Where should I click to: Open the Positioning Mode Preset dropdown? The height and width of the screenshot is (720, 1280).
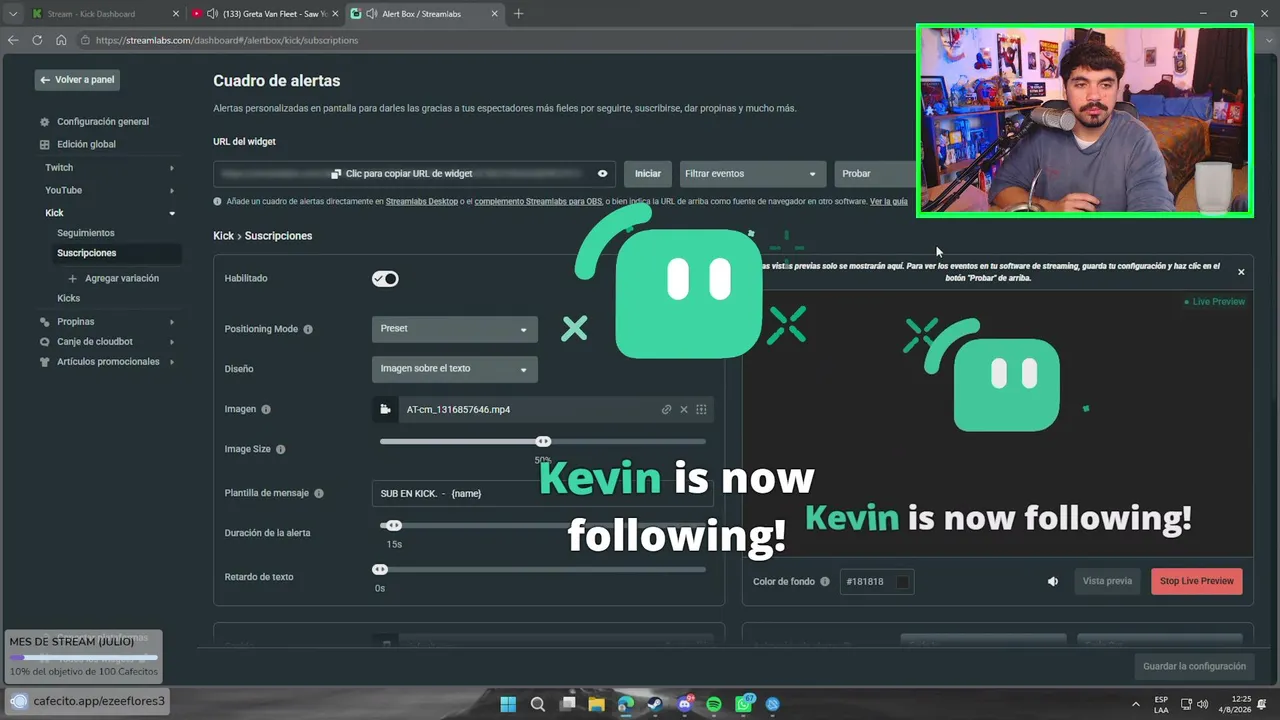(x=454, y=329)
